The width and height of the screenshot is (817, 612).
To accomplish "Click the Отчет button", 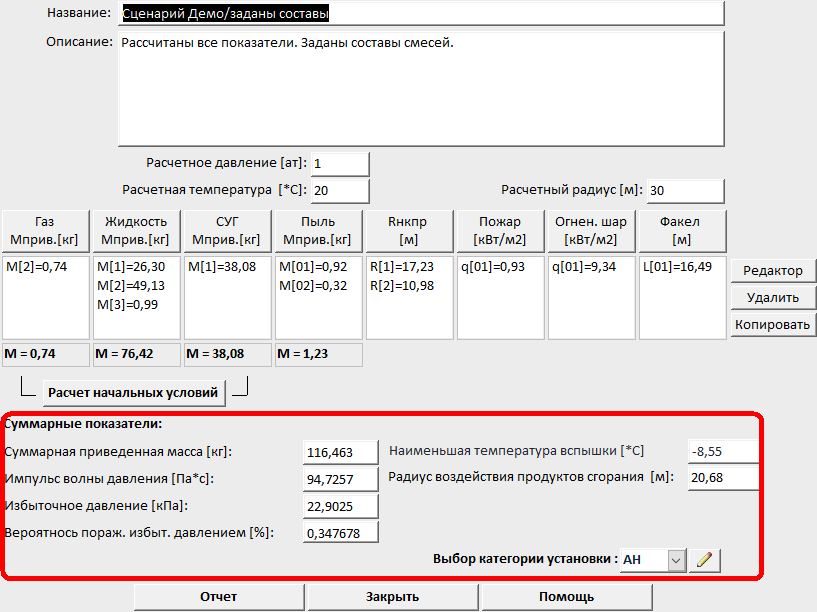I will pyautogui.click(x=219, y=597).
